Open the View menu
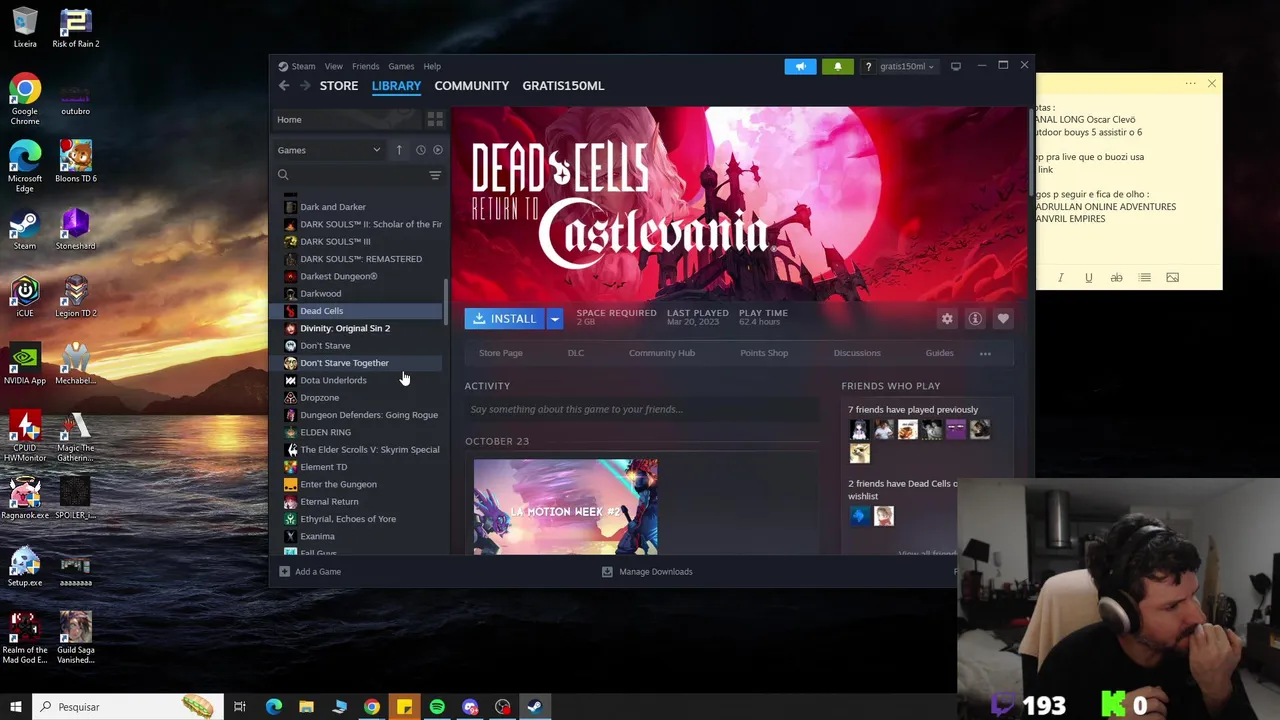Image resolution: width=1280 pixels, height=720 pixels. (333, 66)
